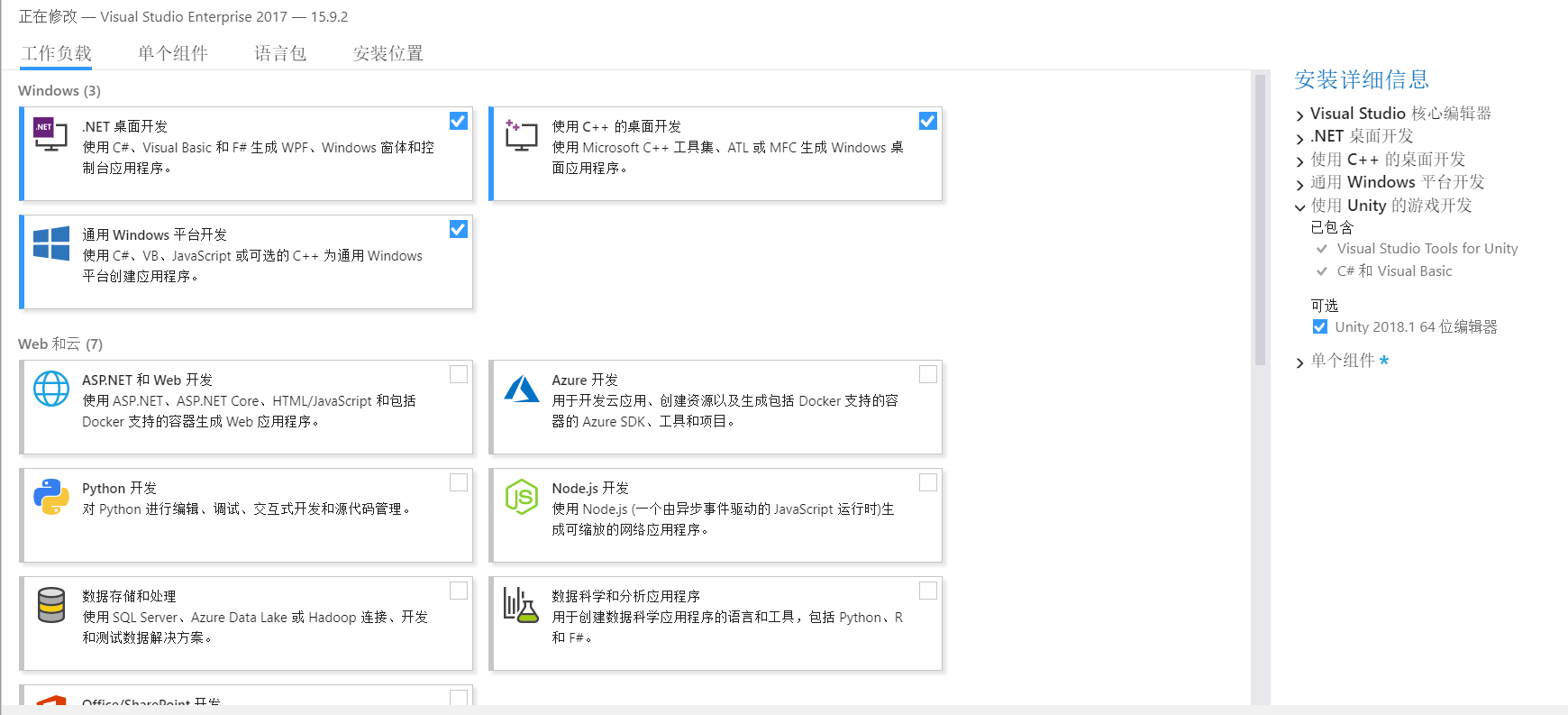The height and width of the screenshot is (715, 1568).
Task: Click the 数据存储和处理 card title
Action: click(x=129, y=596)
